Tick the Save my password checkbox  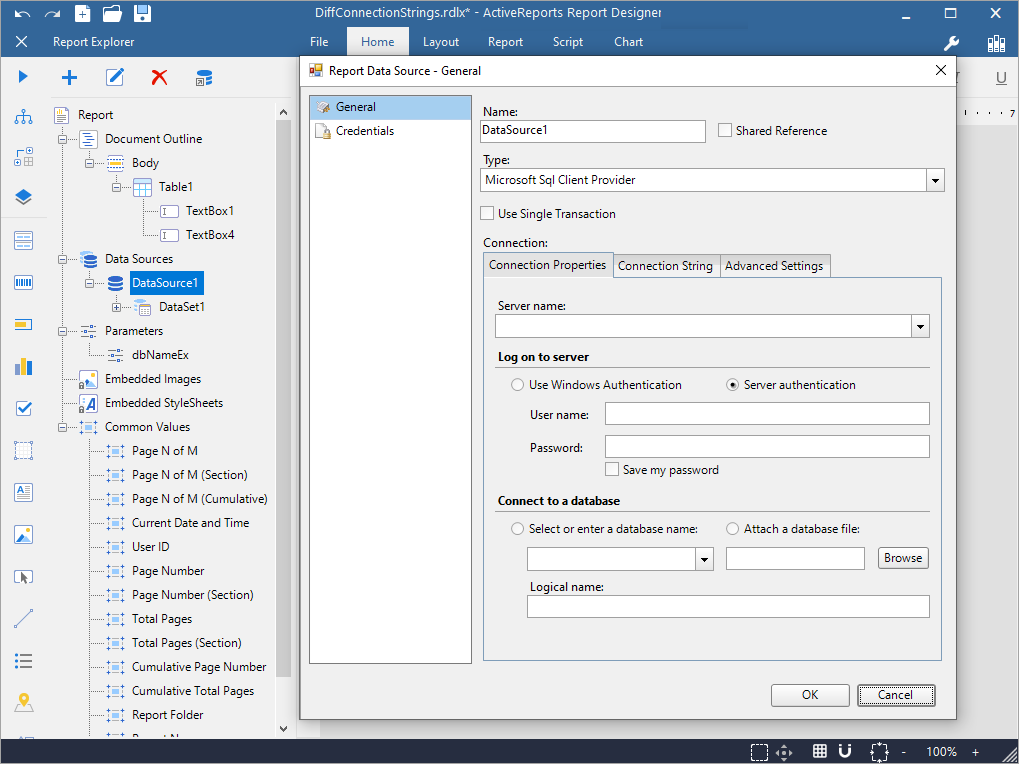coord(612,469)
